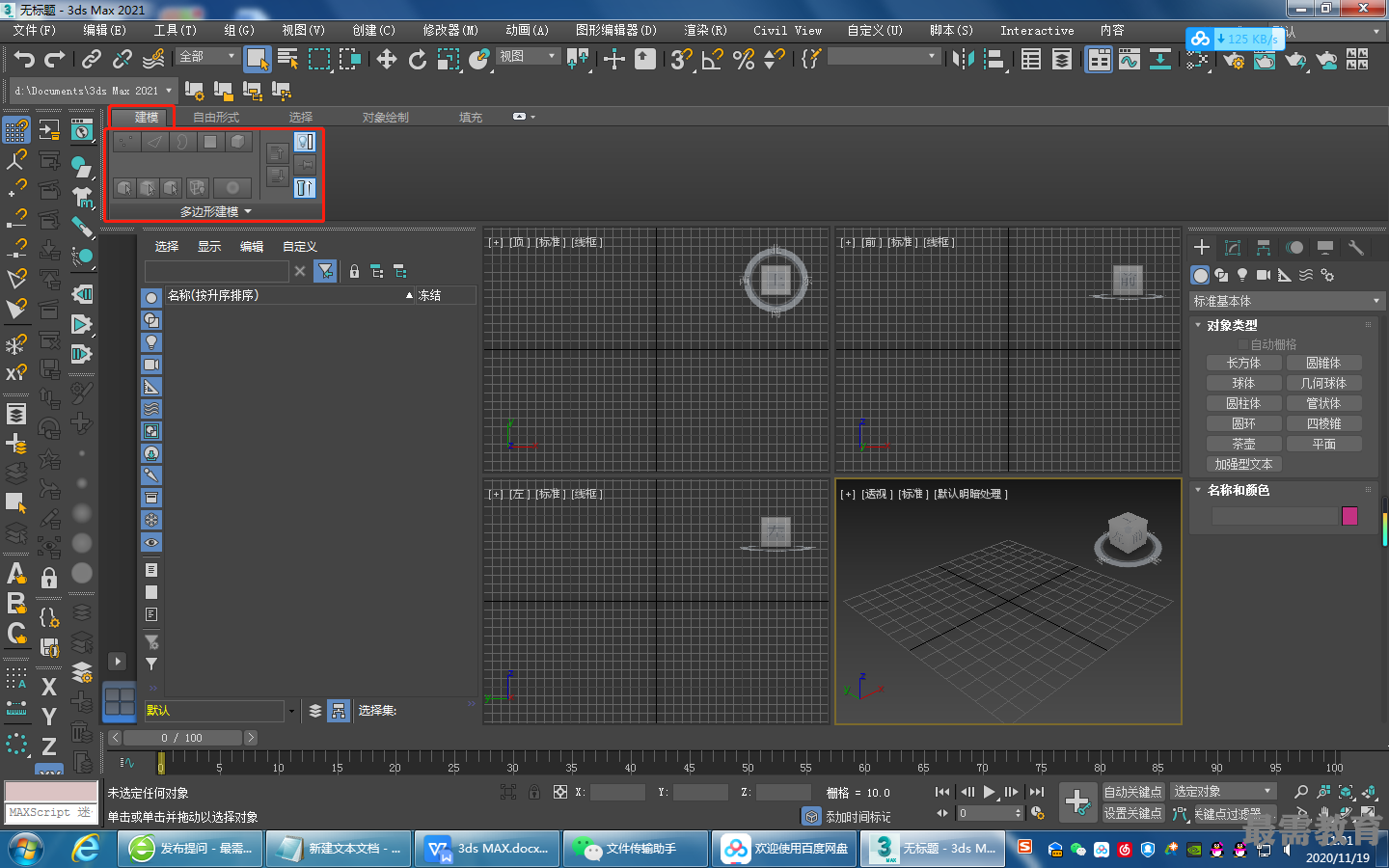The width and height of the screenshot is (1389, 868).
Task: Create a 长方体 box primitive
Action: tap(1243, 363)
